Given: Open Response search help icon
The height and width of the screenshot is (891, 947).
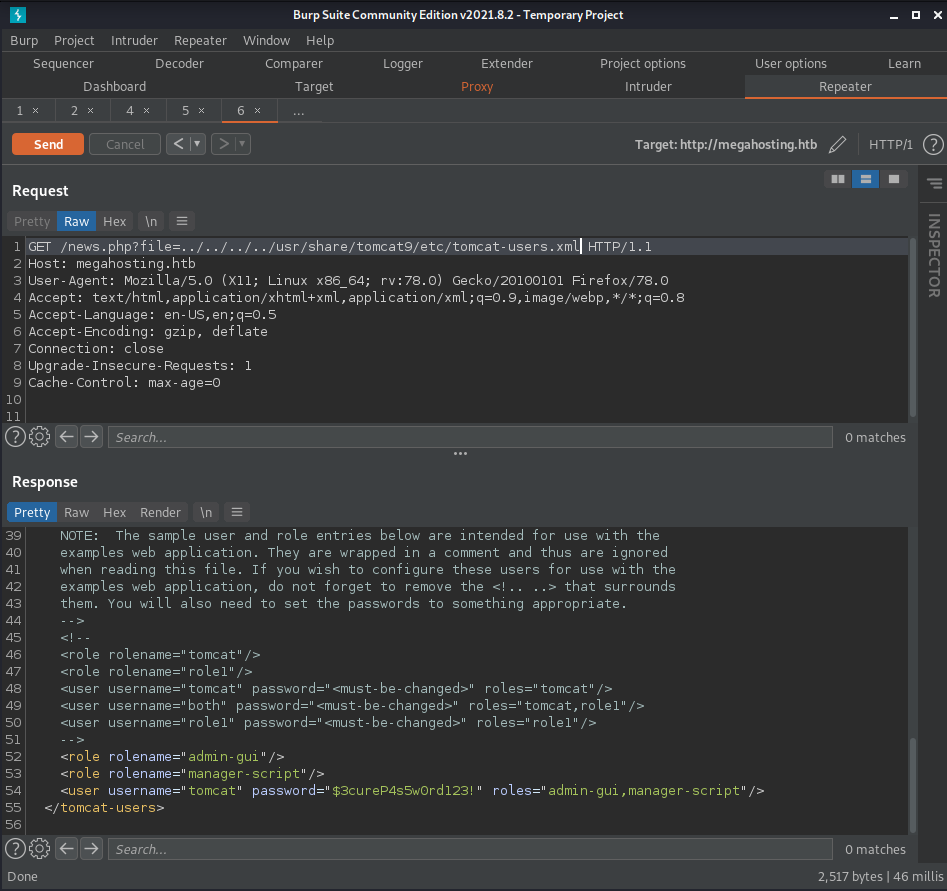Looking at the screenshot, I should (16, 849).
